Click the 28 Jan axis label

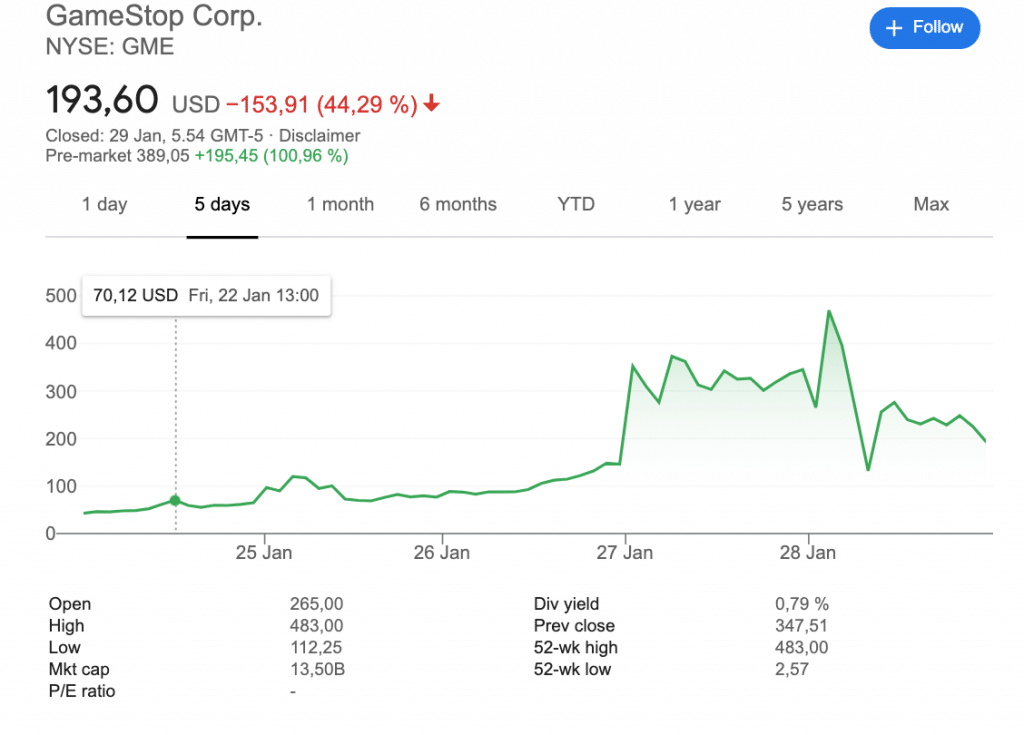pos(807,552)
